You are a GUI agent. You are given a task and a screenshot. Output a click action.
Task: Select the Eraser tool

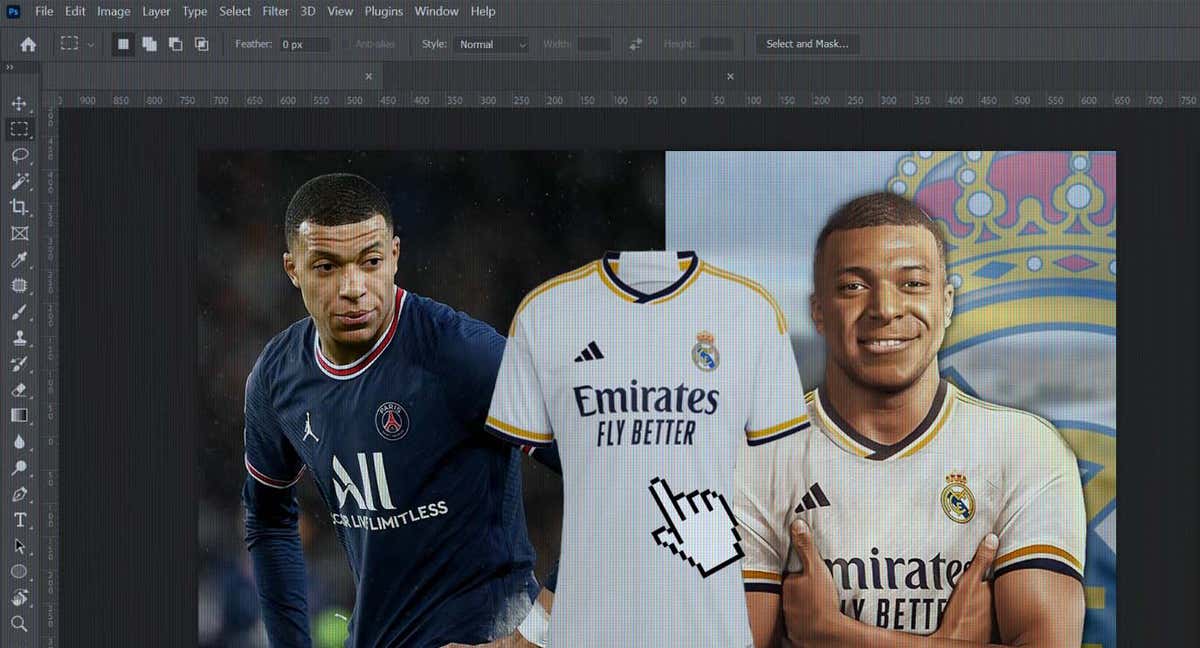[19, 390]
